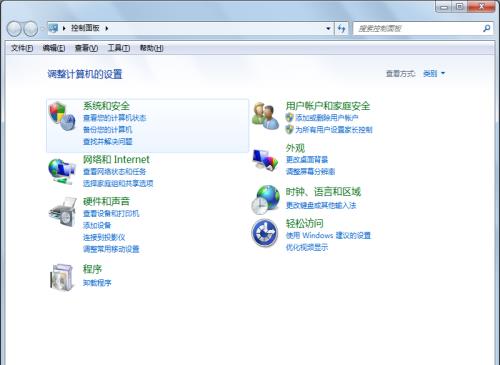Viewport: 500px width, 365px height.
Task: Click 优化视频显示 link
Action: click(307, 247)
